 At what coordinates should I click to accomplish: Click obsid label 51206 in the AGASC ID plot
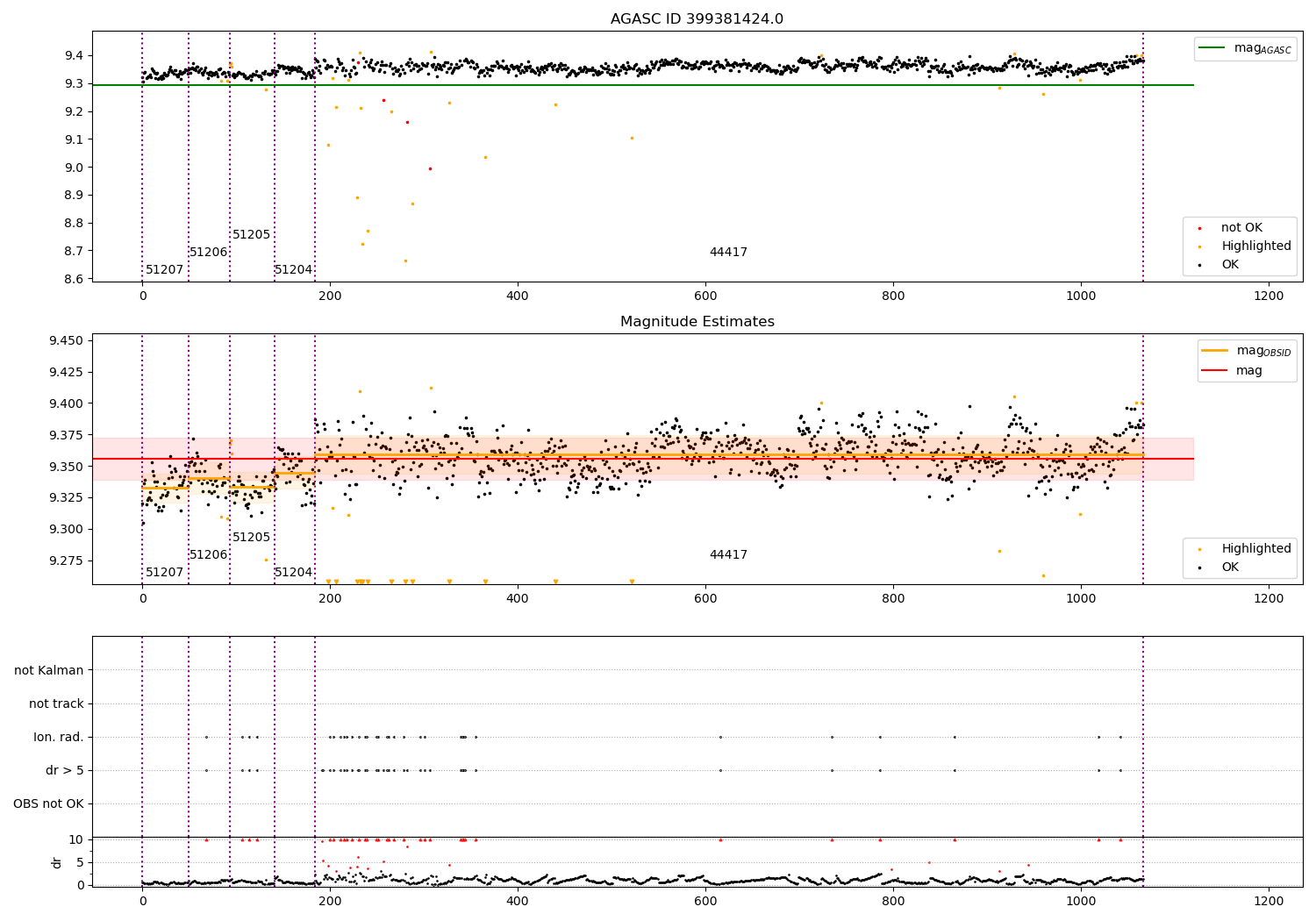(209, 253)
